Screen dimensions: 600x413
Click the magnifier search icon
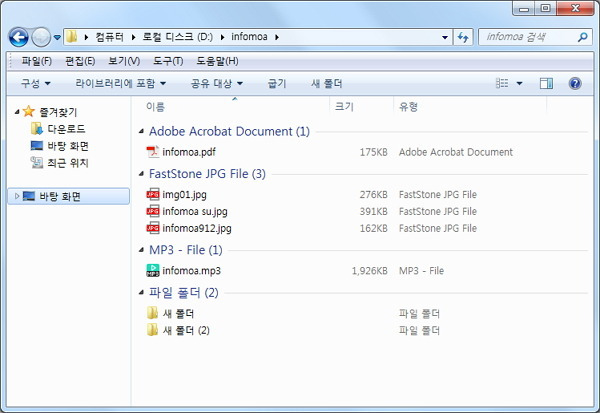click(x=583, y=37)
